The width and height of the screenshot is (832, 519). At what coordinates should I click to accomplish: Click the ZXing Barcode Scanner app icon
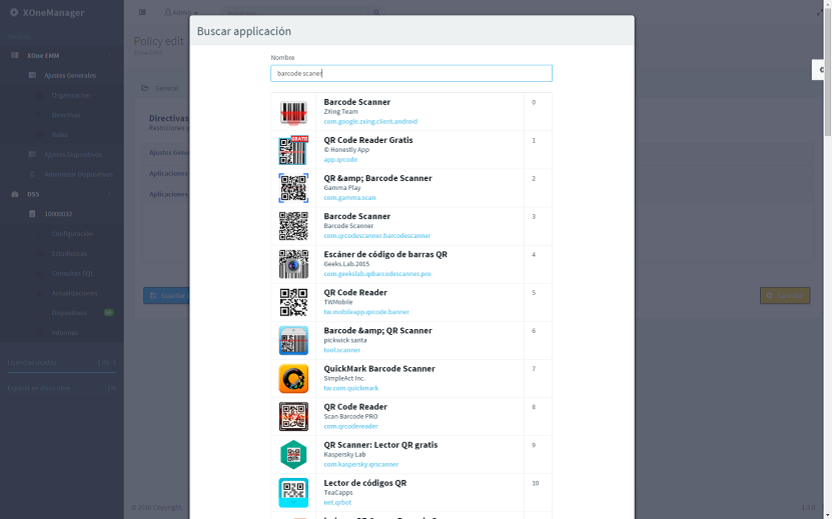coord(293,112)
